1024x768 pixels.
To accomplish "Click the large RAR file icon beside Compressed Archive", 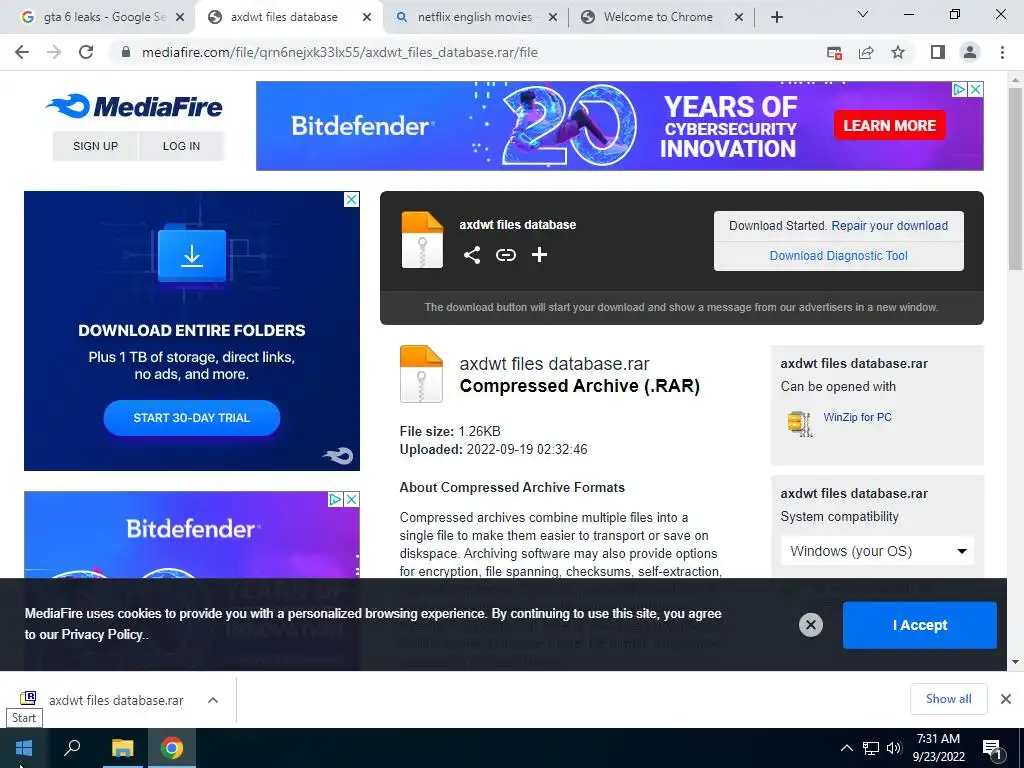I will tap(421, 374).
